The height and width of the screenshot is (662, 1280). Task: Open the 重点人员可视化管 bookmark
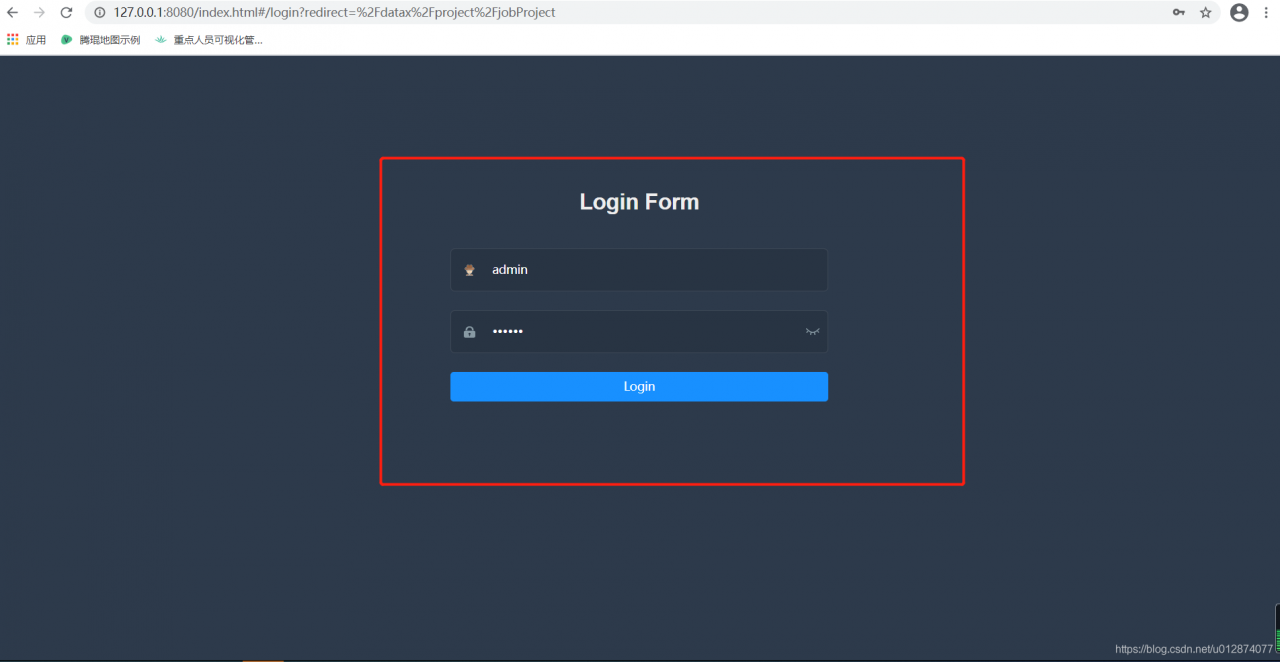click(x=208, y=40)
